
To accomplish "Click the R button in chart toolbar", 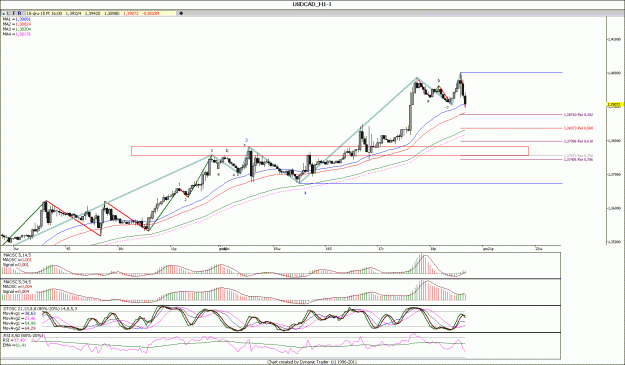I will [x=19, y=13].
